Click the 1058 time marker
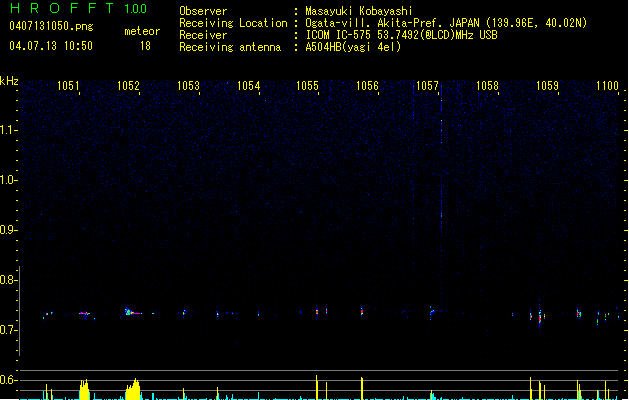The width and height of the screenshot is (629, 400). (x=487, y=86)
